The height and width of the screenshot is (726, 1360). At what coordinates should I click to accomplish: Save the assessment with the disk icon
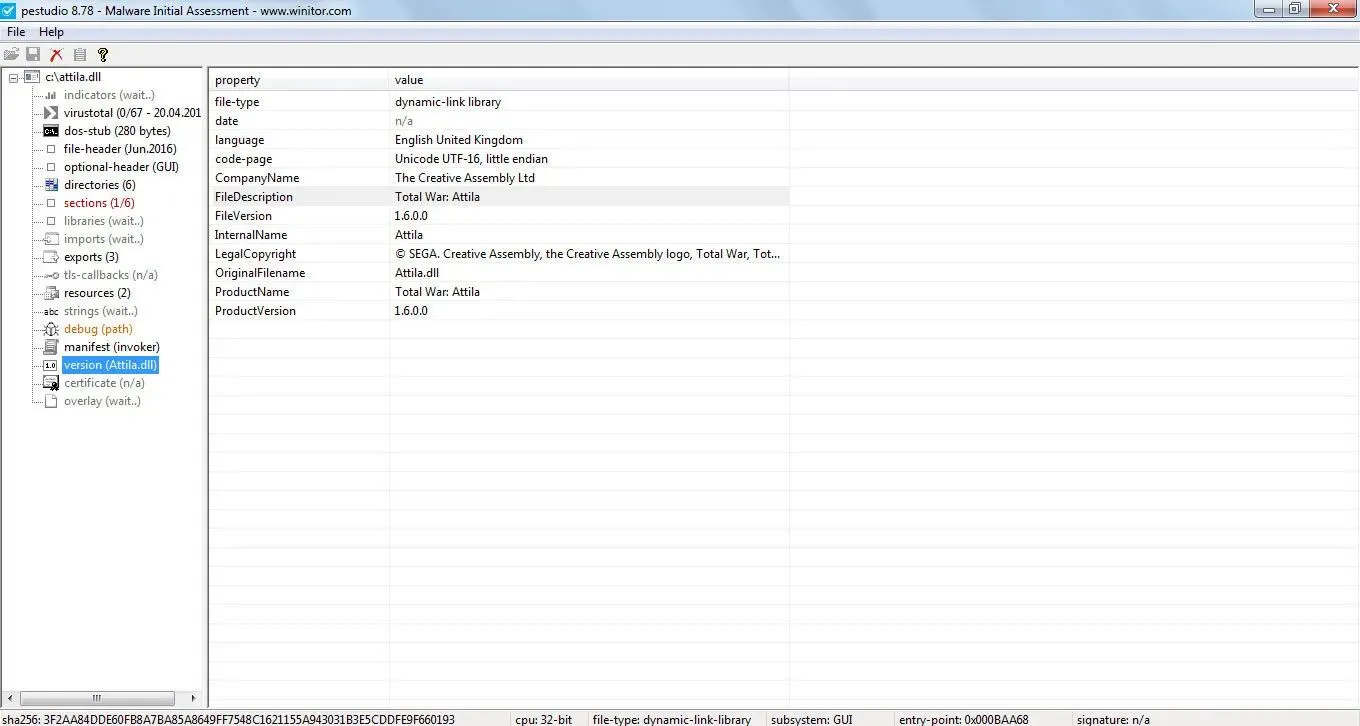point(33,55)
